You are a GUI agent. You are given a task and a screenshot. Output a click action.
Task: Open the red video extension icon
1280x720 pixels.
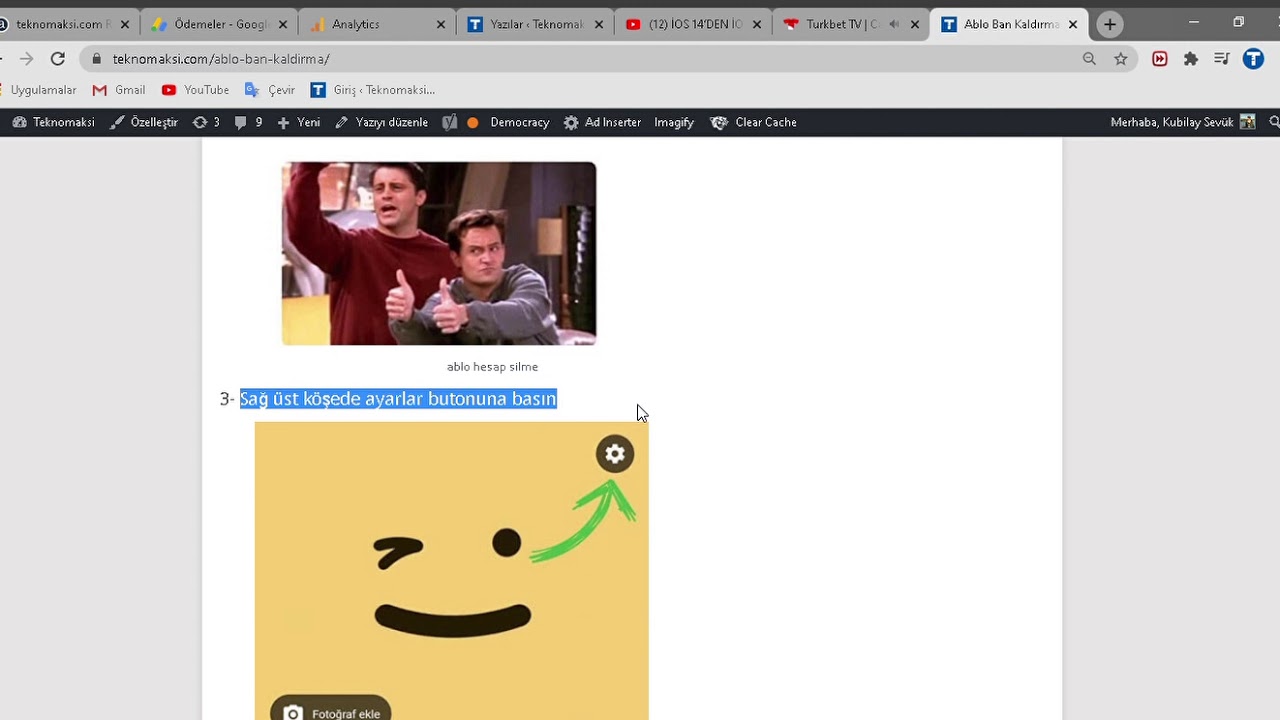point(1160,59)
